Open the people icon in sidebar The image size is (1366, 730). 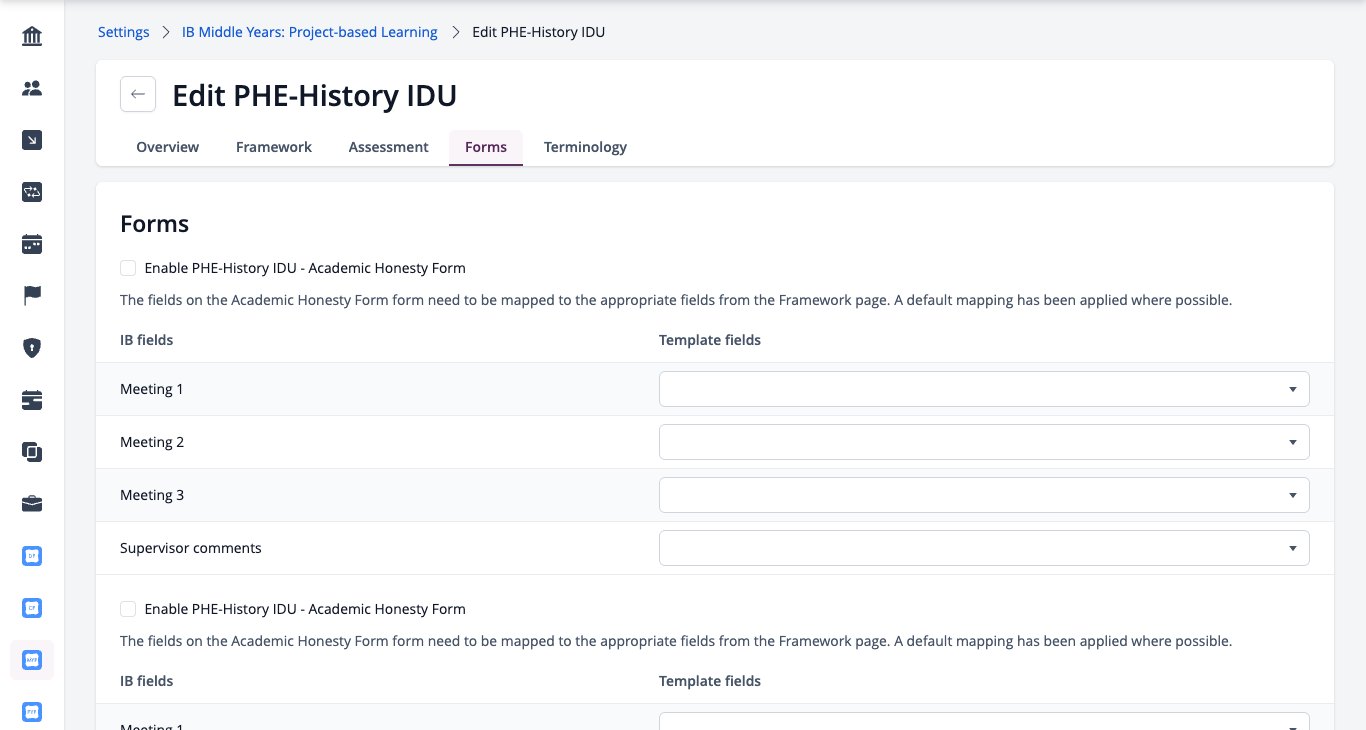32,89
